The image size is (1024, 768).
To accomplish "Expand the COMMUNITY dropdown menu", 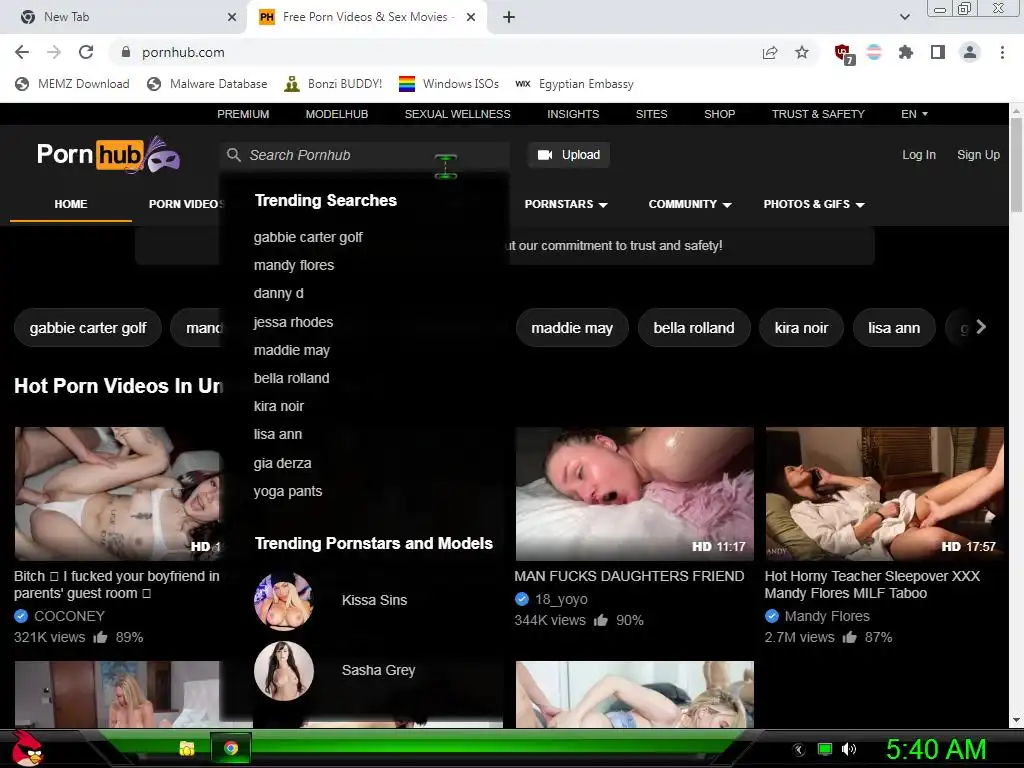I will (690, 204).
